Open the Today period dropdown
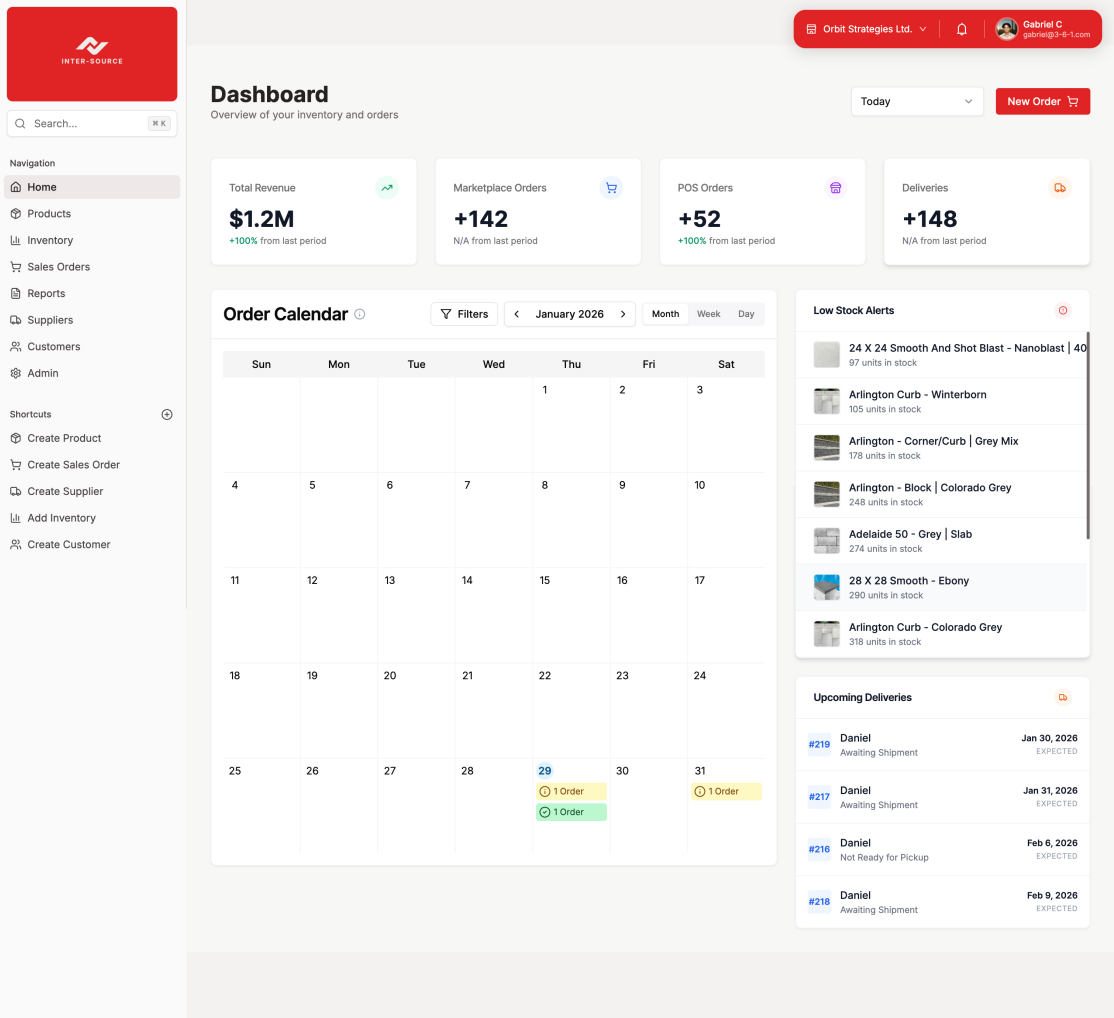Viewport: 1114px width, 1018px height. click(916, 102)
